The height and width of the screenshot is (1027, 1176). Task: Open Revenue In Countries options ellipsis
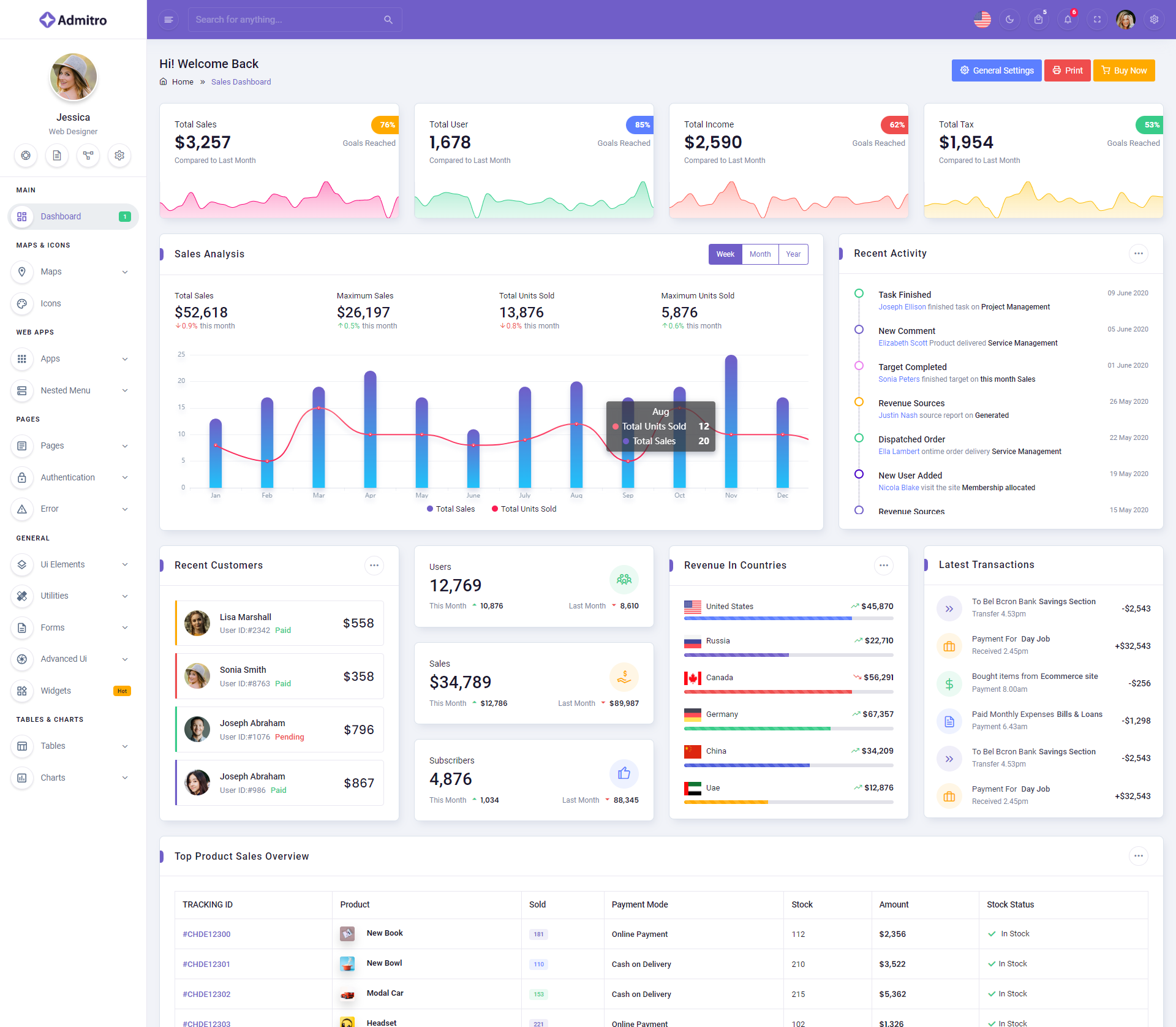coord(883,566)
